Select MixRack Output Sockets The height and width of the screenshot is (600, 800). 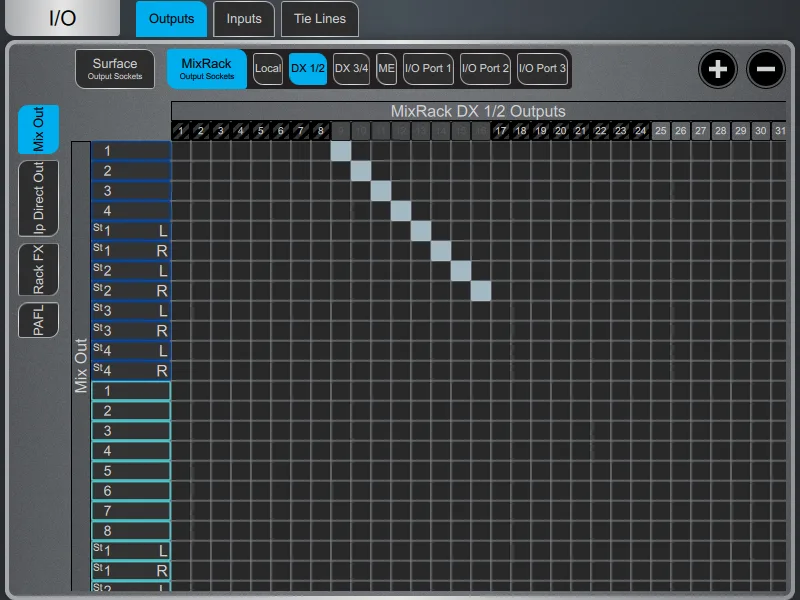[207, 69]
